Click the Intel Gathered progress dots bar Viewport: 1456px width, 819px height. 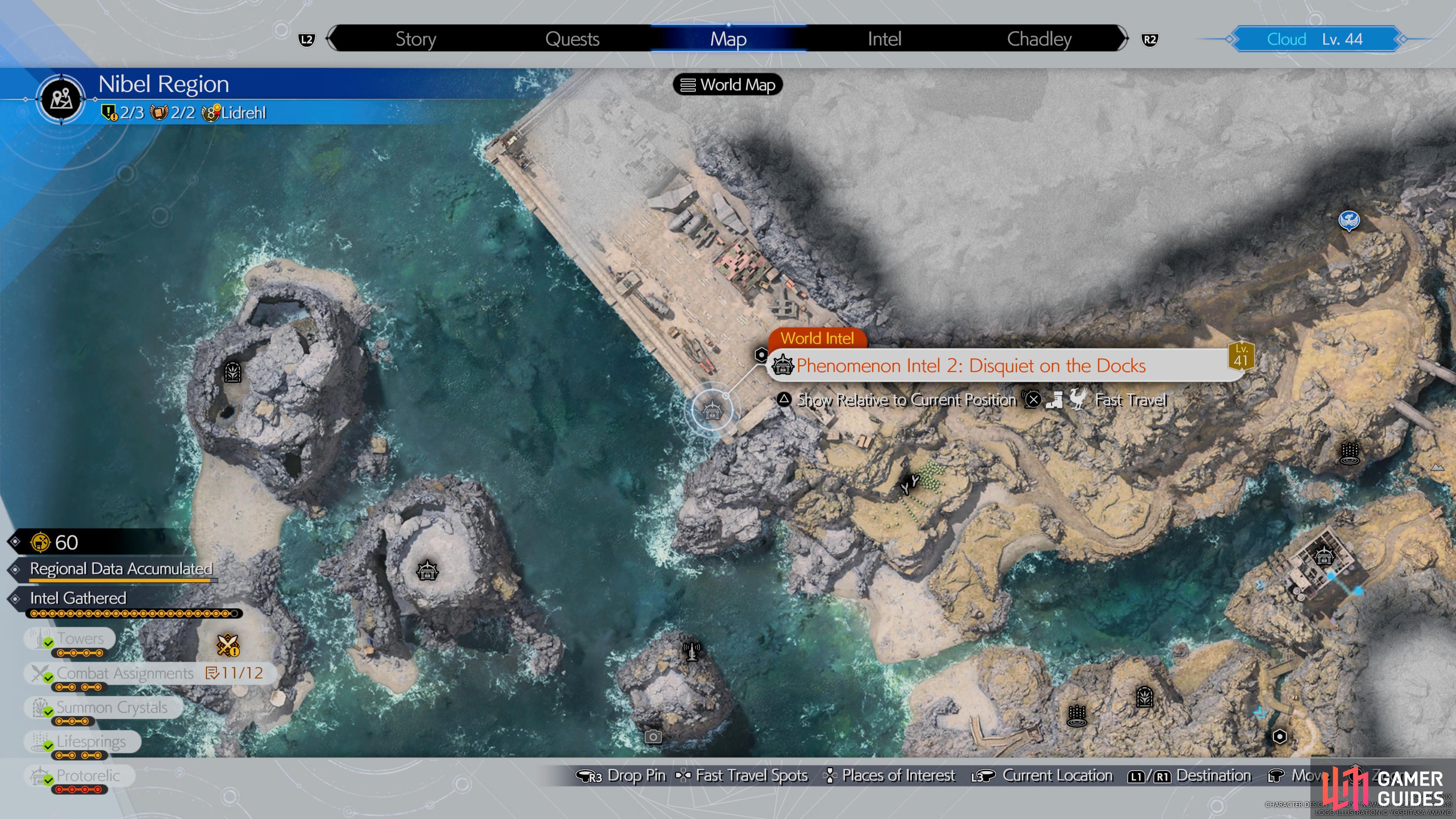pyautogui.click(x=134, y=613)
